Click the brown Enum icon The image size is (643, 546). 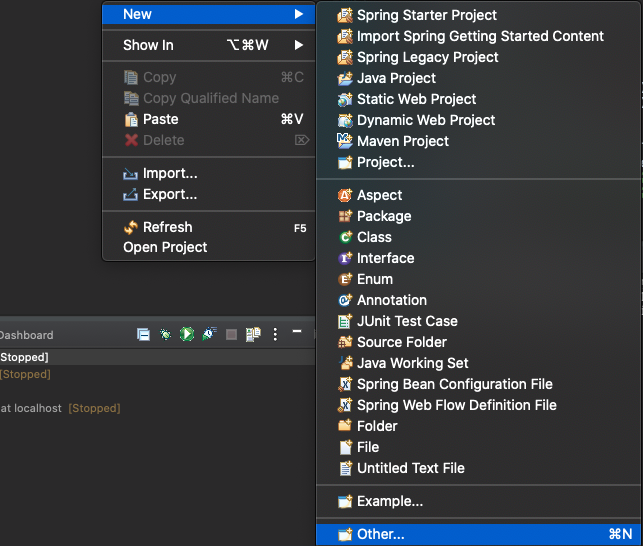pos(345,279)
